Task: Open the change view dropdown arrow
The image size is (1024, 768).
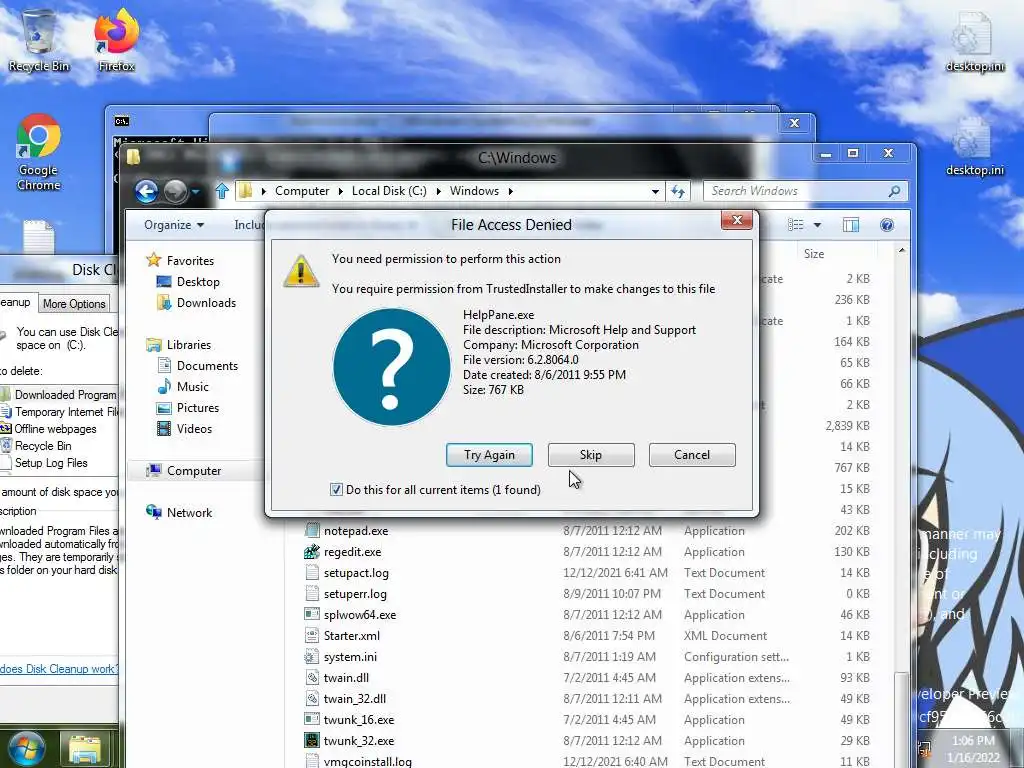Action: [817, 225]
